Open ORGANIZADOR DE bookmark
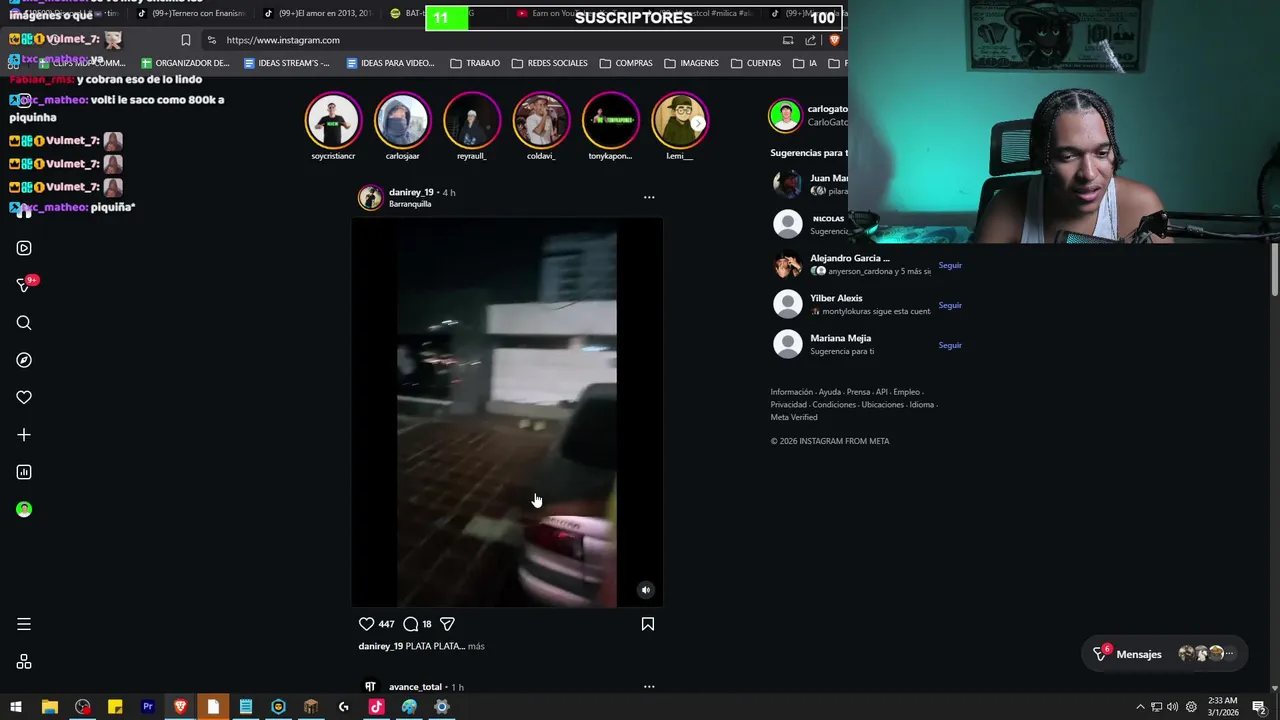Screen dimensions: 1280x720 [x=185, y=63]
